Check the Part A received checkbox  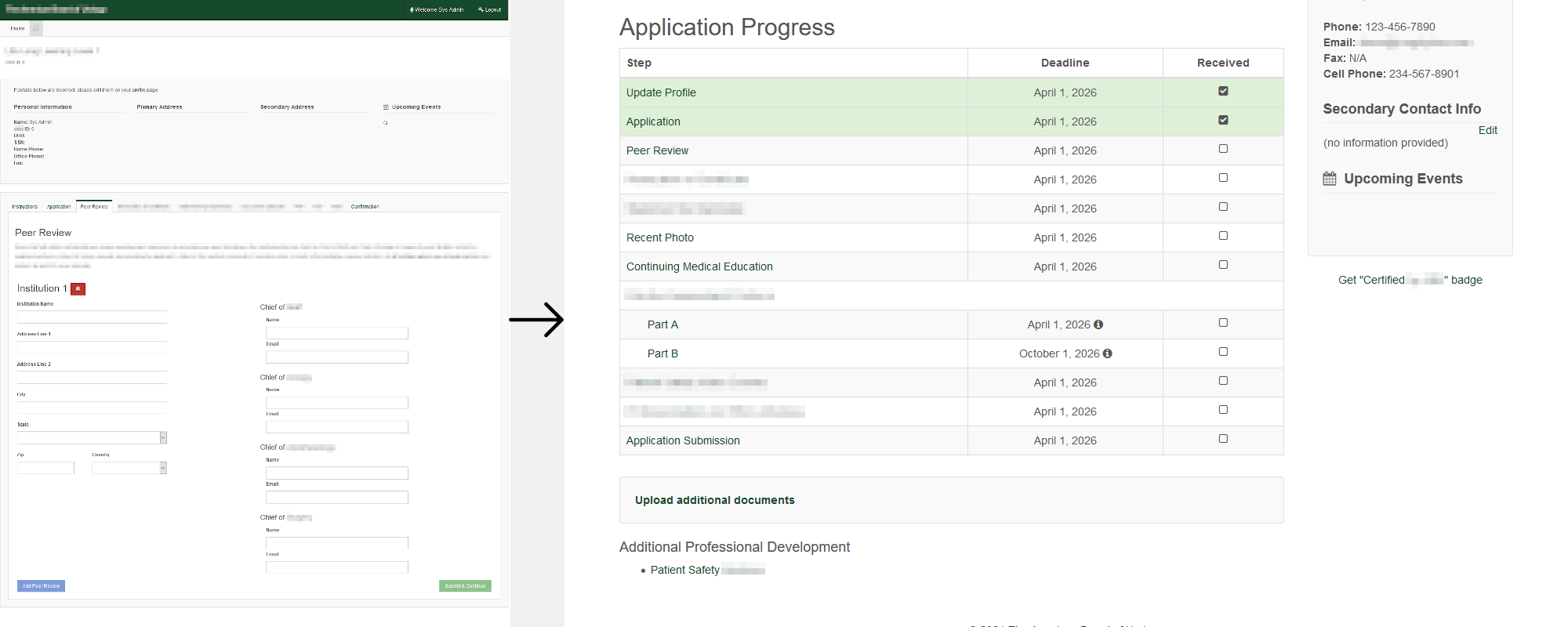coord(1223,323)
